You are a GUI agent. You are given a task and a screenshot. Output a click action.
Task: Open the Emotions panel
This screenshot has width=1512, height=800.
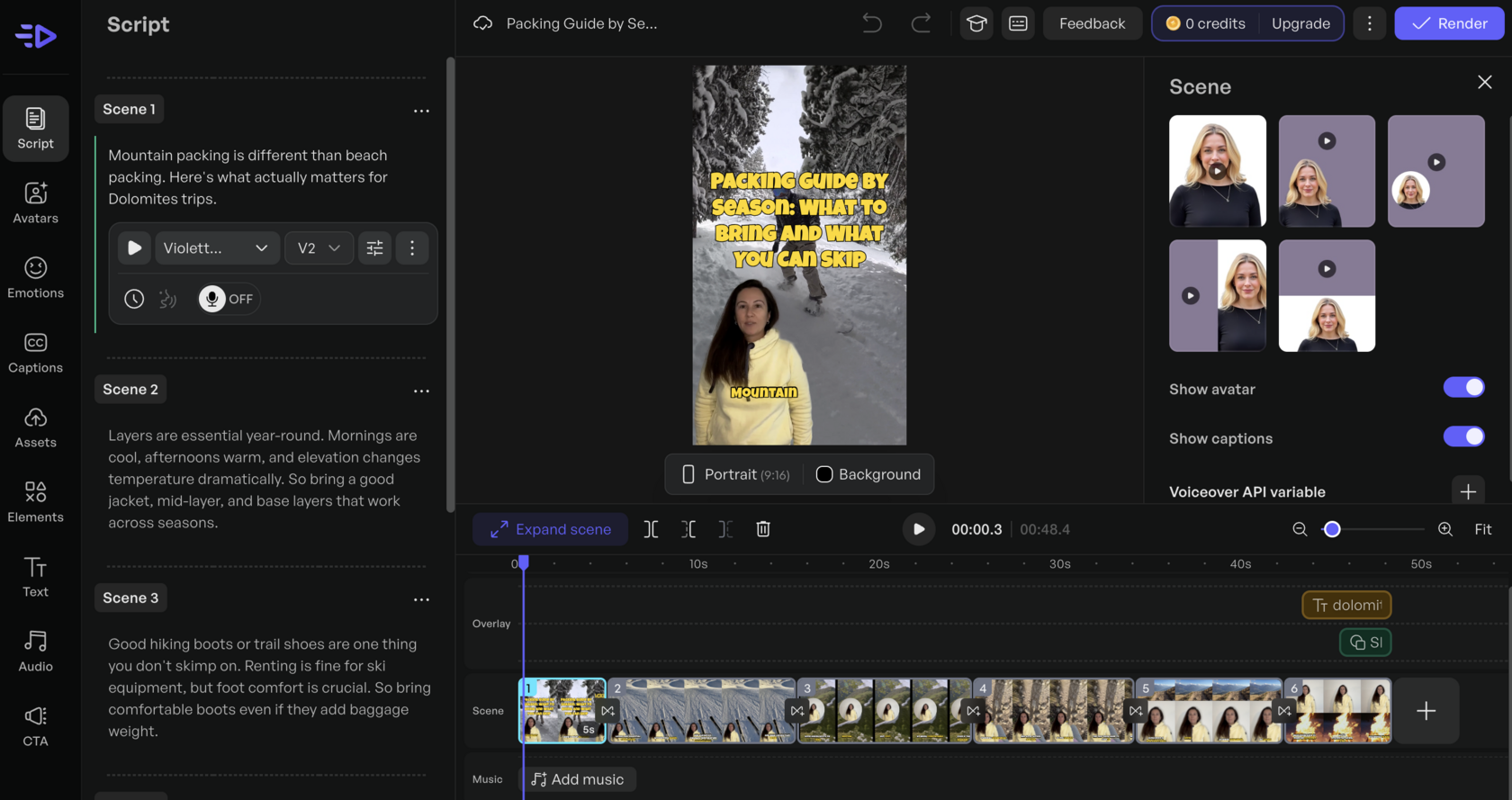[x=35, y=278]
